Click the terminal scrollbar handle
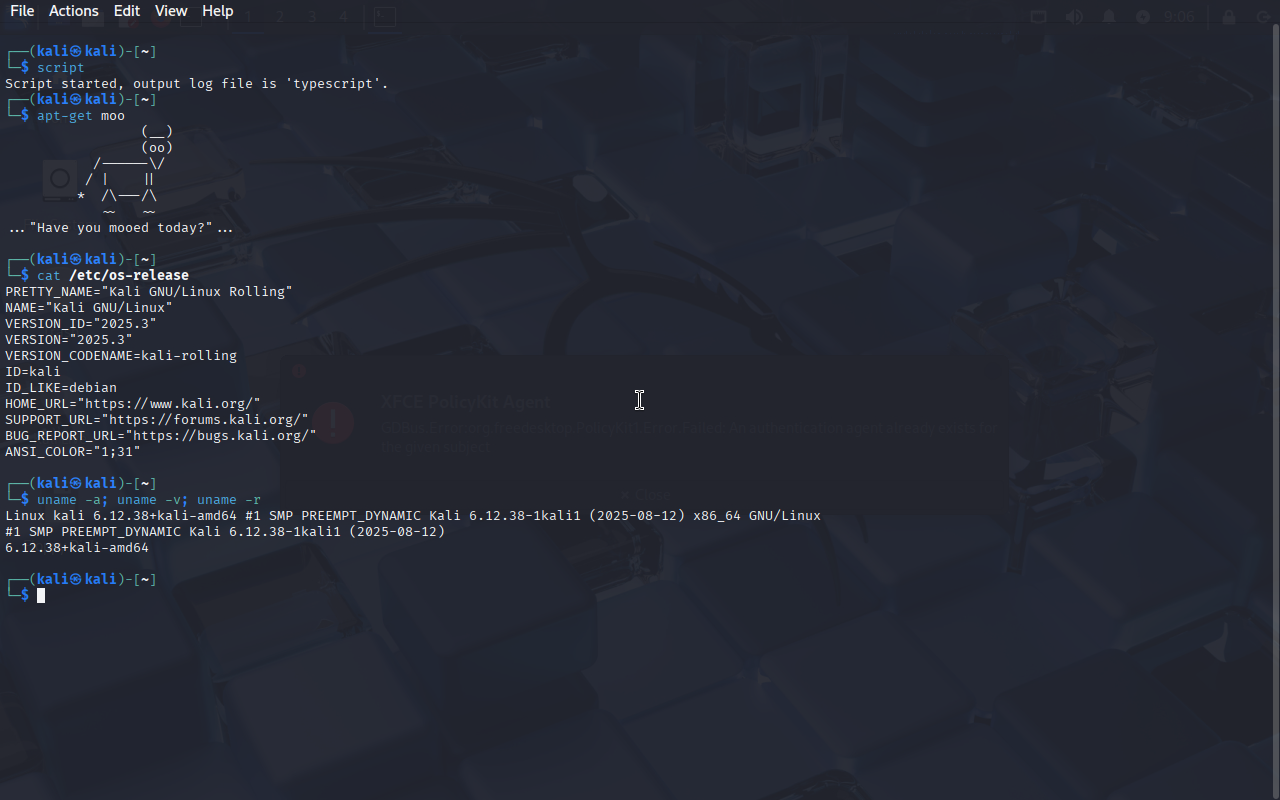This screenshot has height=800, width=1280. click(1275, 410)
